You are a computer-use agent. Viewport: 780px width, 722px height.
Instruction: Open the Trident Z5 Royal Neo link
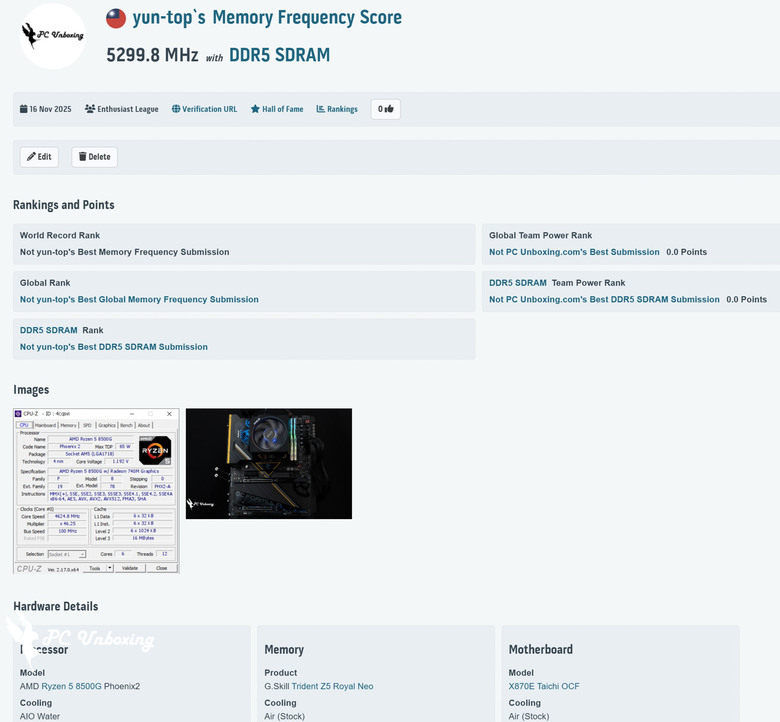pos(332,686)
